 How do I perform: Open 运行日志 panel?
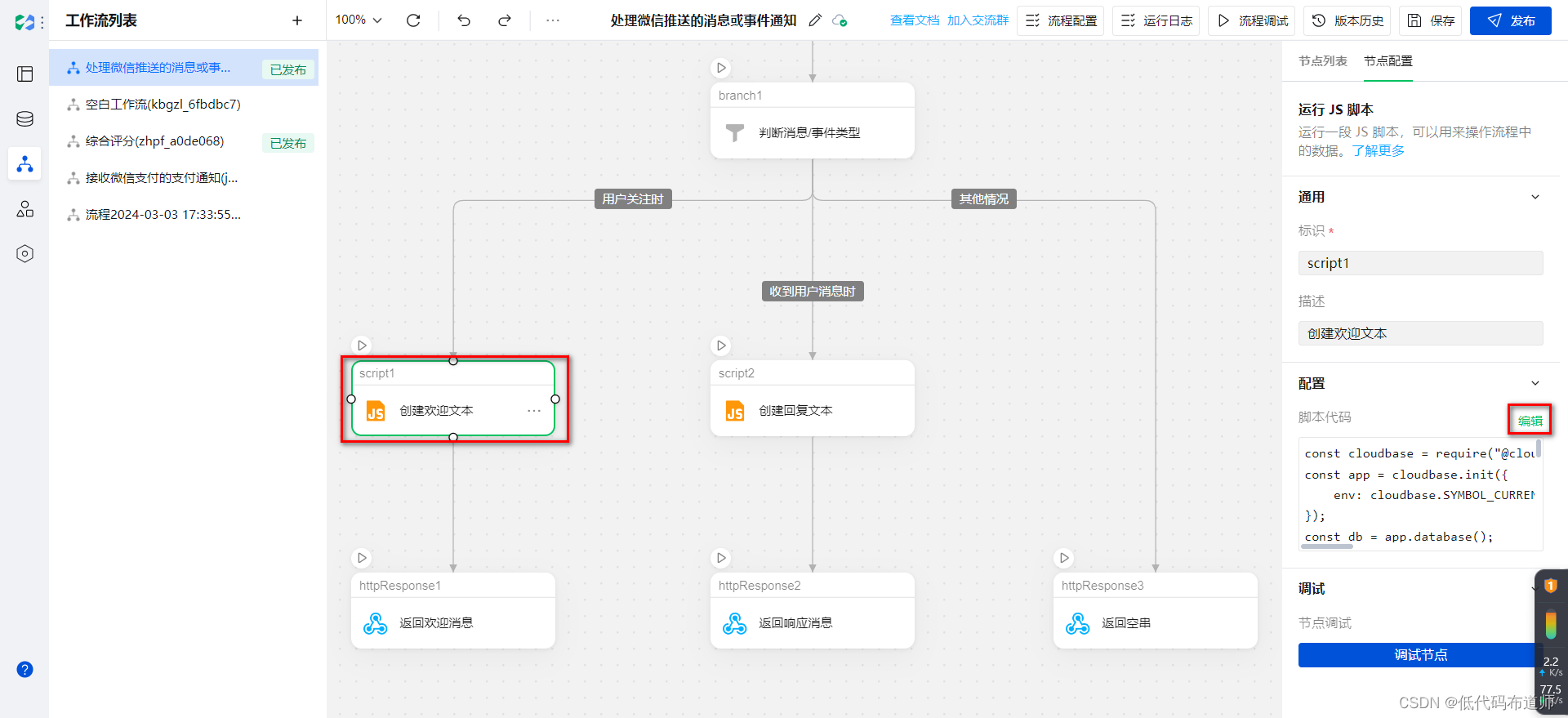tap(1156, 20)
